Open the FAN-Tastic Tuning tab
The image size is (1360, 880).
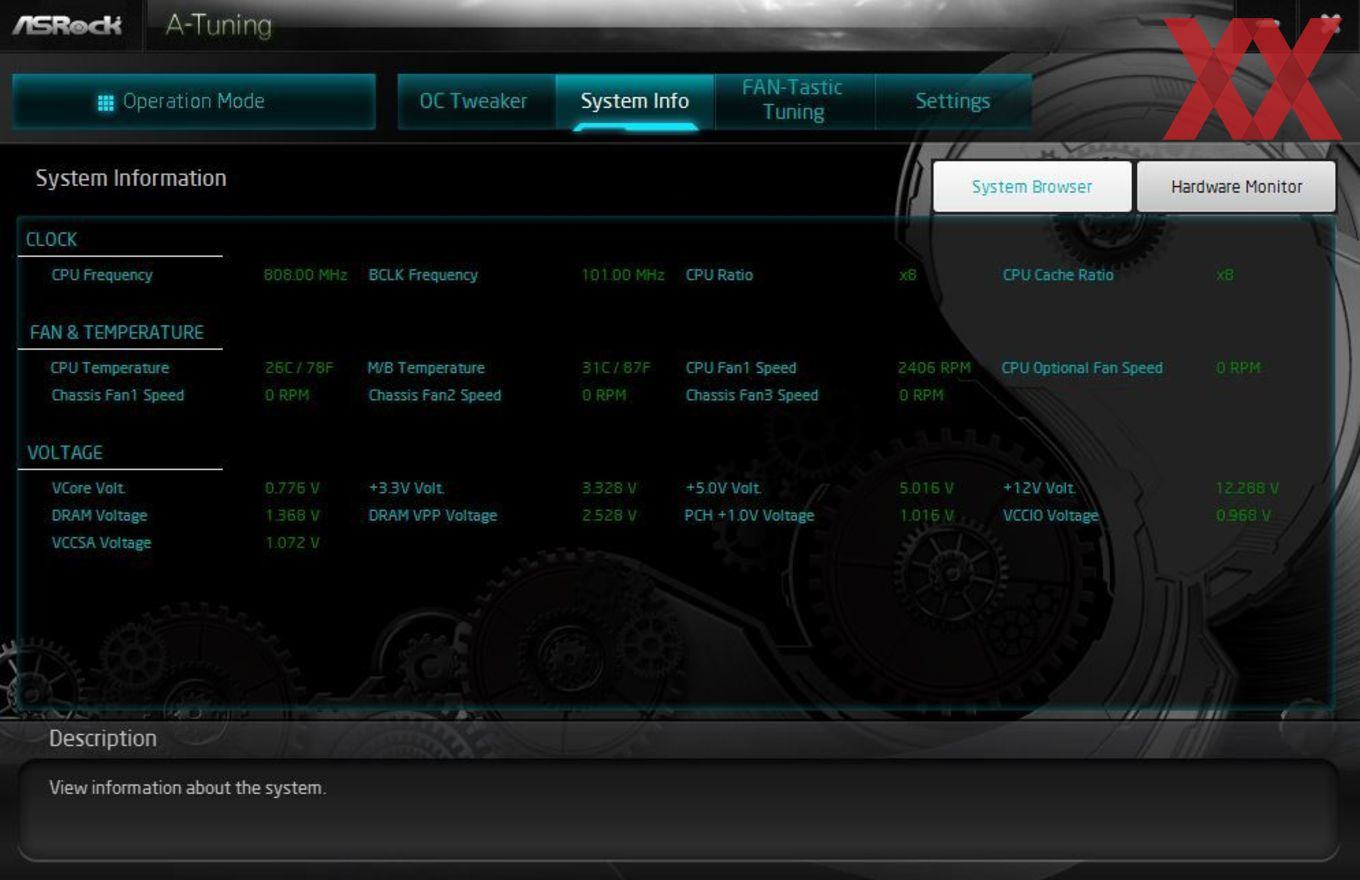coord(794,101)
